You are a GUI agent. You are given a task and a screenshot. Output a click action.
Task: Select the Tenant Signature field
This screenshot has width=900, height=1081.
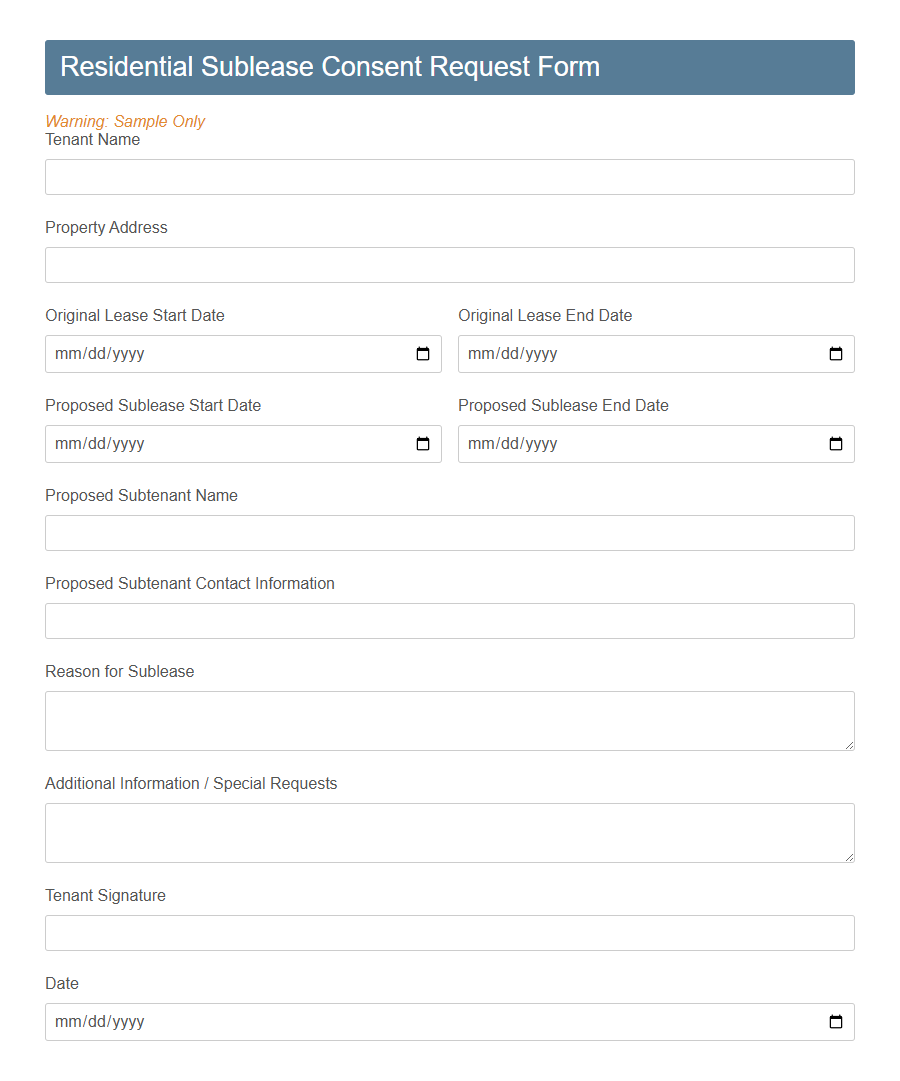click(449, 932)
